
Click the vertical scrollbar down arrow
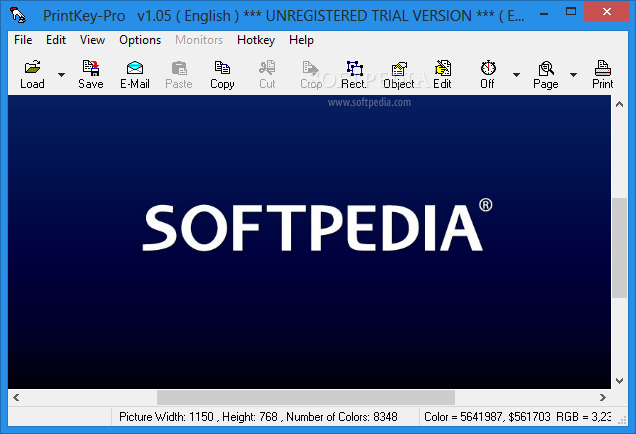point(619,380)
